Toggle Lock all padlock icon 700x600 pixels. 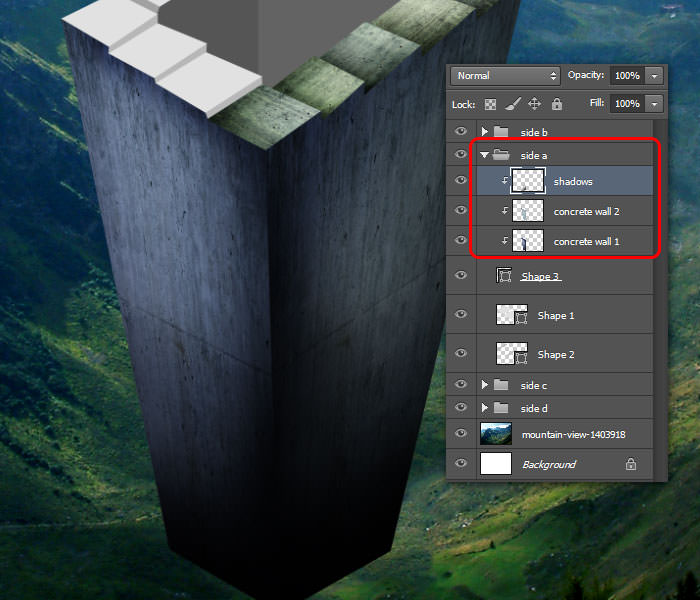(x=557, y=104)
